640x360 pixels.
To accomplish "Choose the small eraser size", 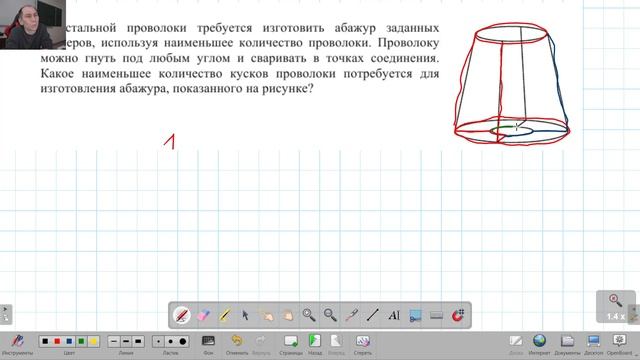I will (158, 341).
